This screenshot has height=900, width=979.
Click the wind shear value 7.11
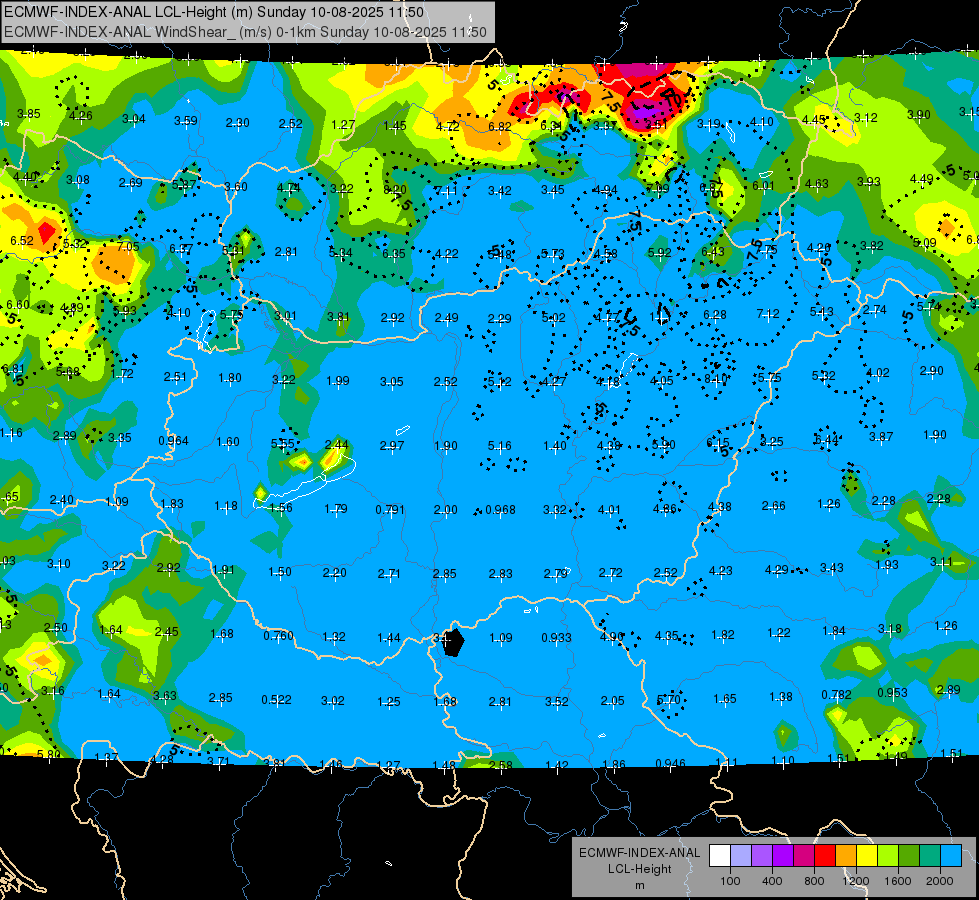coord(446,190)
